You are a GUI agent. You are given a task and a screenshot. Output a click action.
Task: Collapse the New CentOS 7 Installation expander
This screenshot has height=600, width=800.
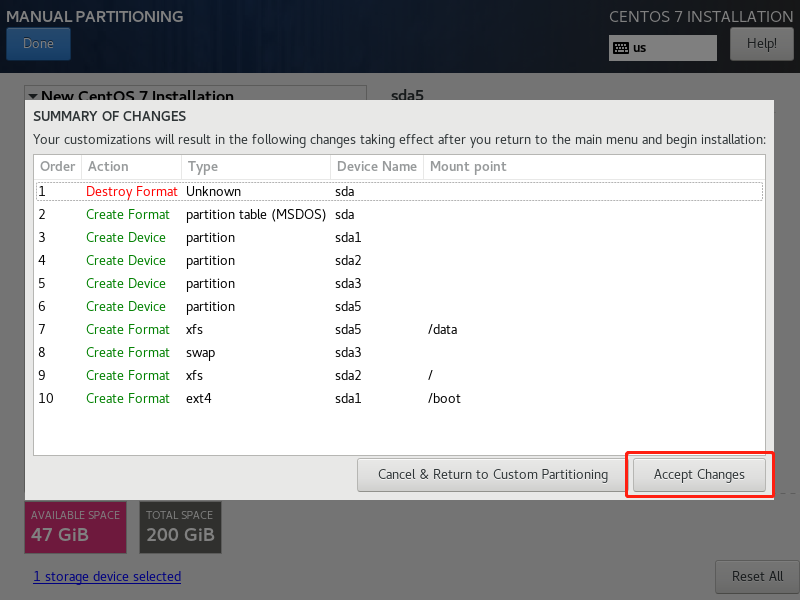pos(33,96)
